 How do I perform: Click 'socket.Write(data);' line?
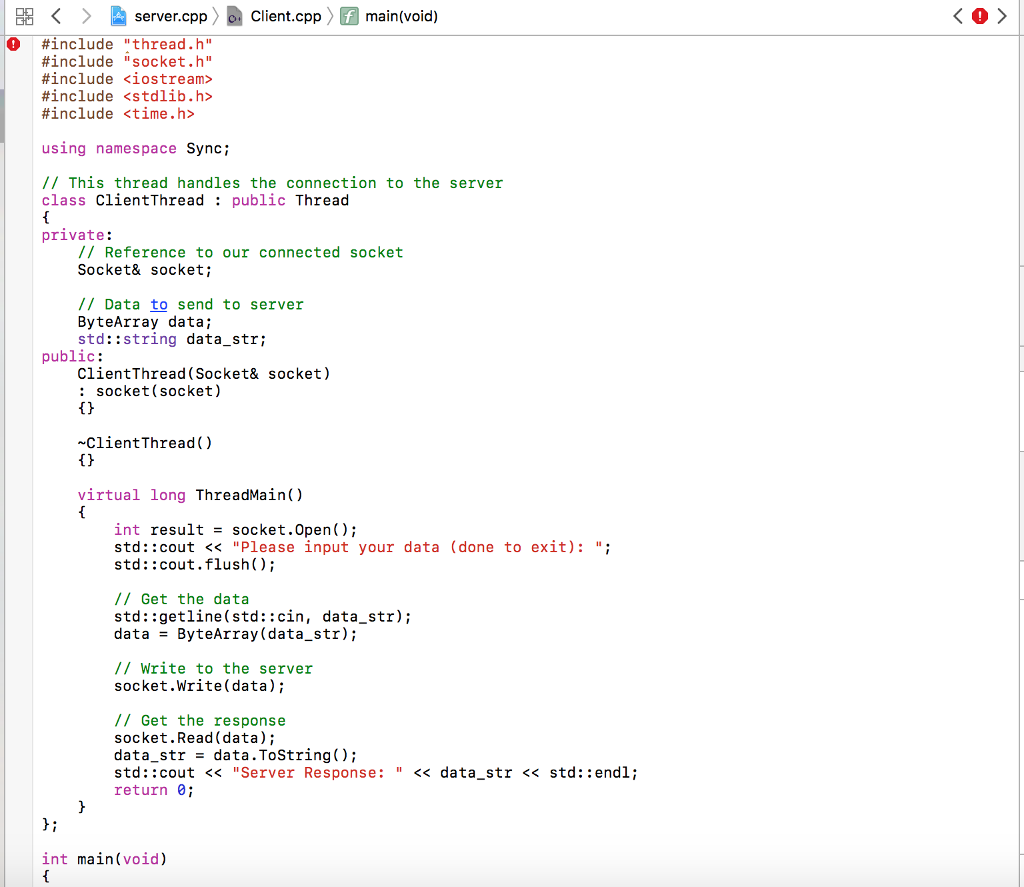(199, 686)
